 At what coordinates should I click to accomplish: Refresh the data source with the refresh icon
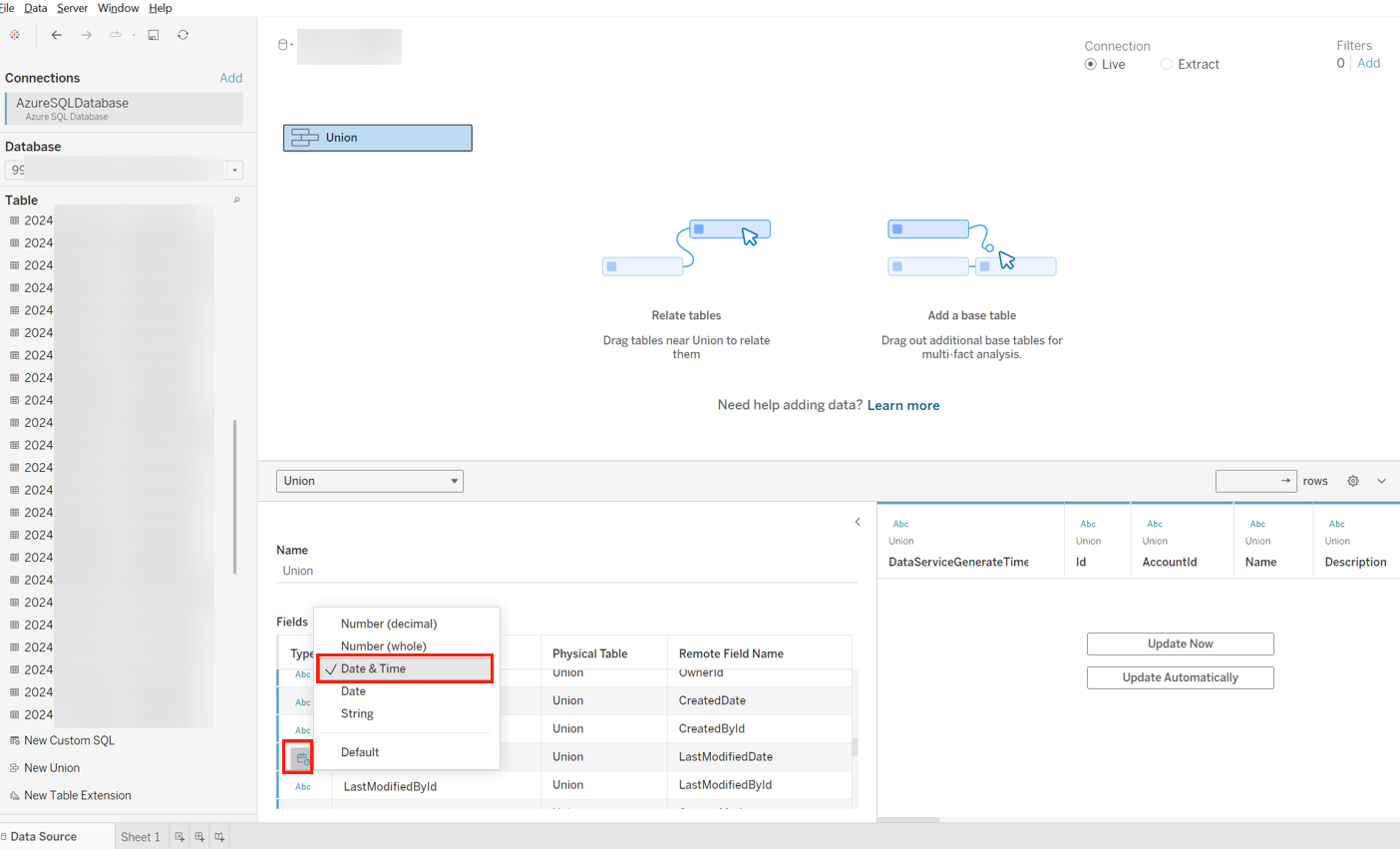pos(182,34)
